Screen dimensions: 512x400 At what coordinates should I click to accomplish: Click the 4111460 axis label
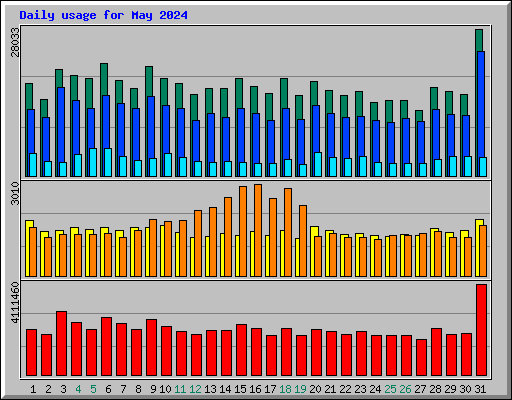click(15, 303)
